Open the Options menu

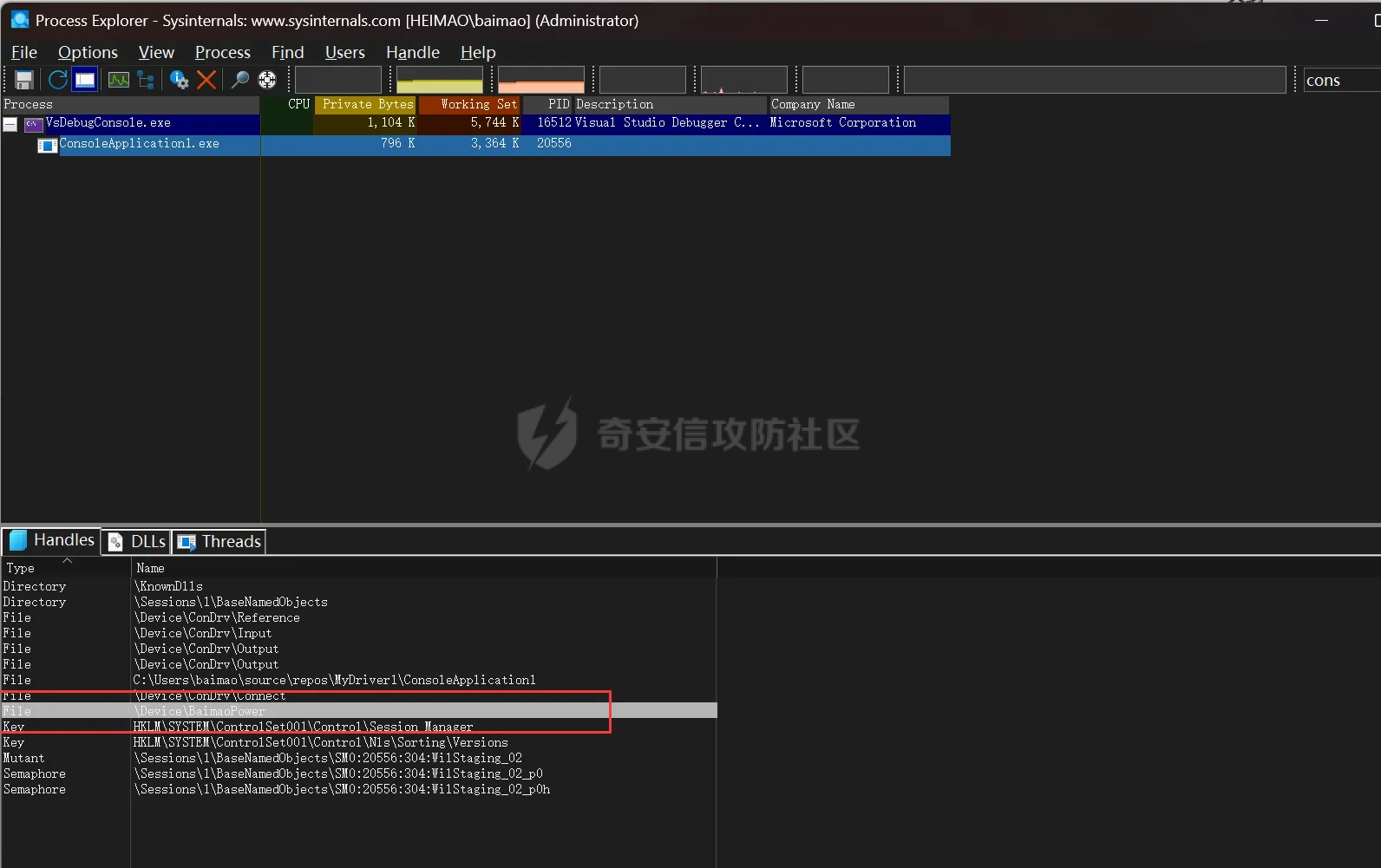[x=88, y=52]
